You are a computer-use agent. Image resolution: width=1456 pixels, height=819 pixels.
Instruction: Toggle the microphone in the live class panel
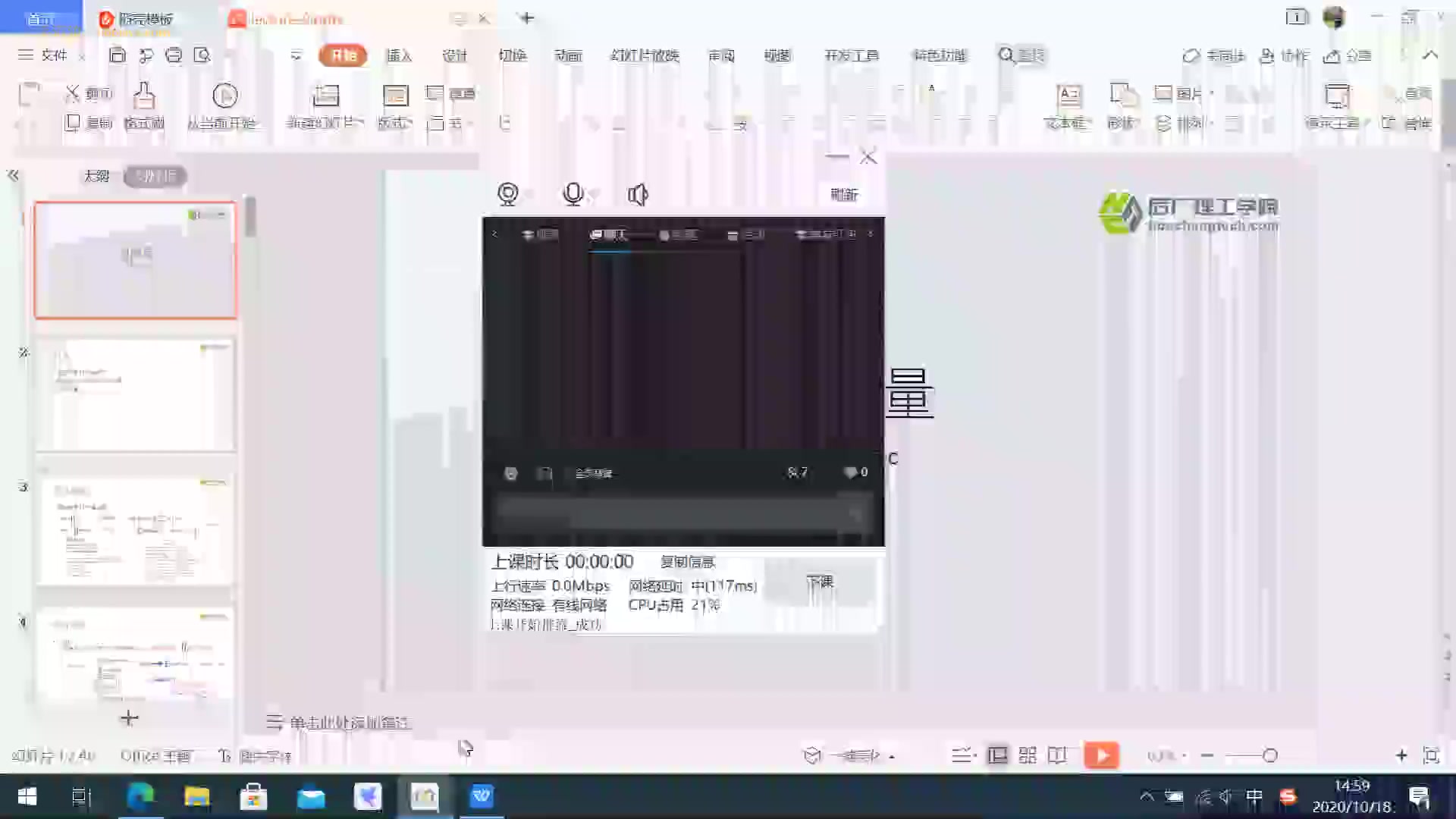[573, 194]
